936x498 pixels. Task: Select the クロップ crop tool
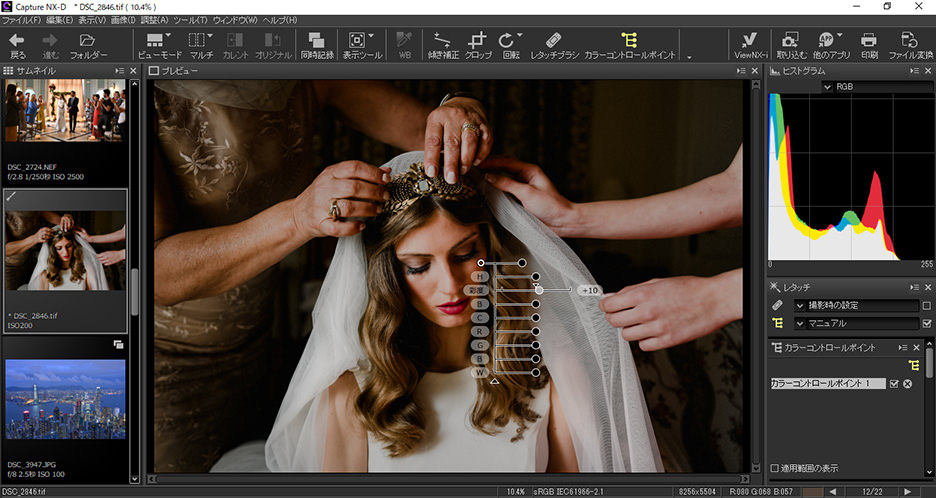(x=477, y=41)
